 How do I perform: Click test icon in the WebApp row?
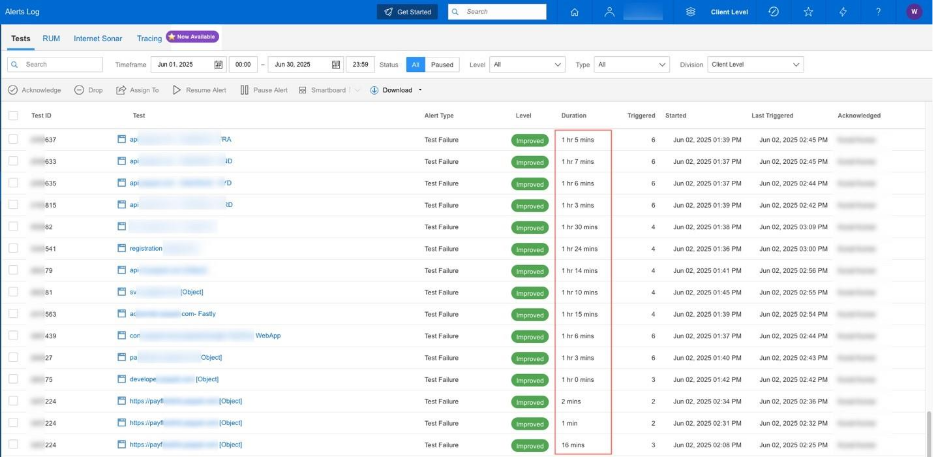pos(122,335)
